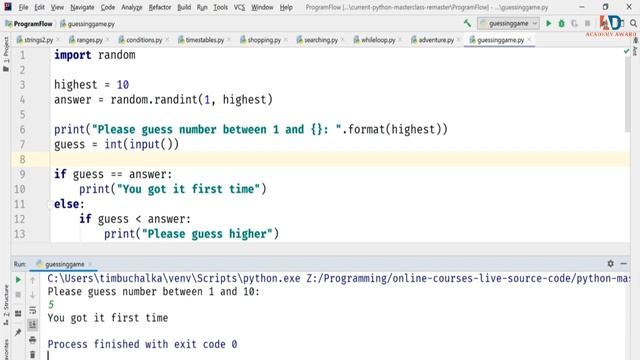Click the Run with Coverage toolbar icon

(x=574, y=24)
